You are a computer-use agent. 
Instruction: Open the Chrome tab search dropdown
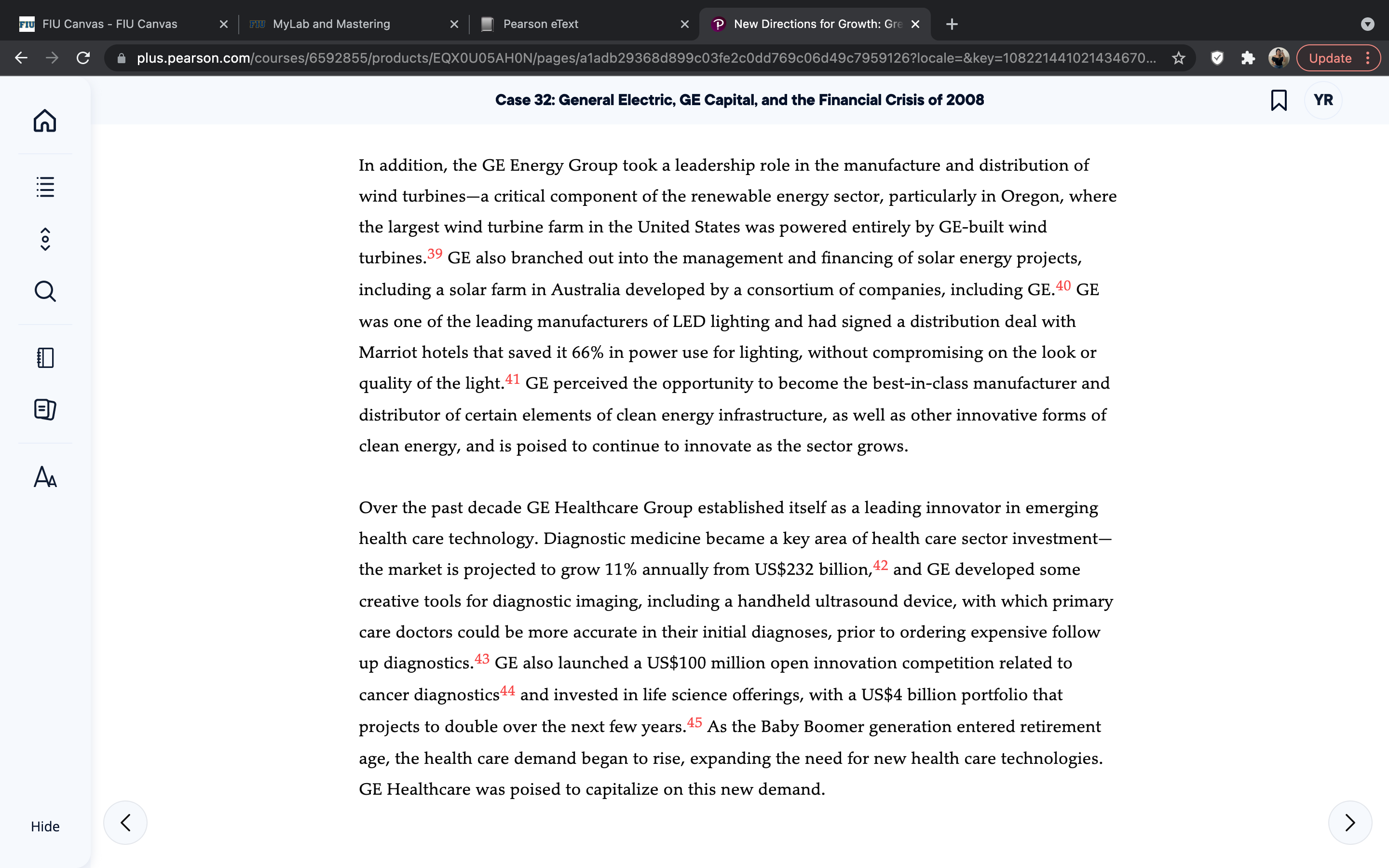pos(1368,24)
